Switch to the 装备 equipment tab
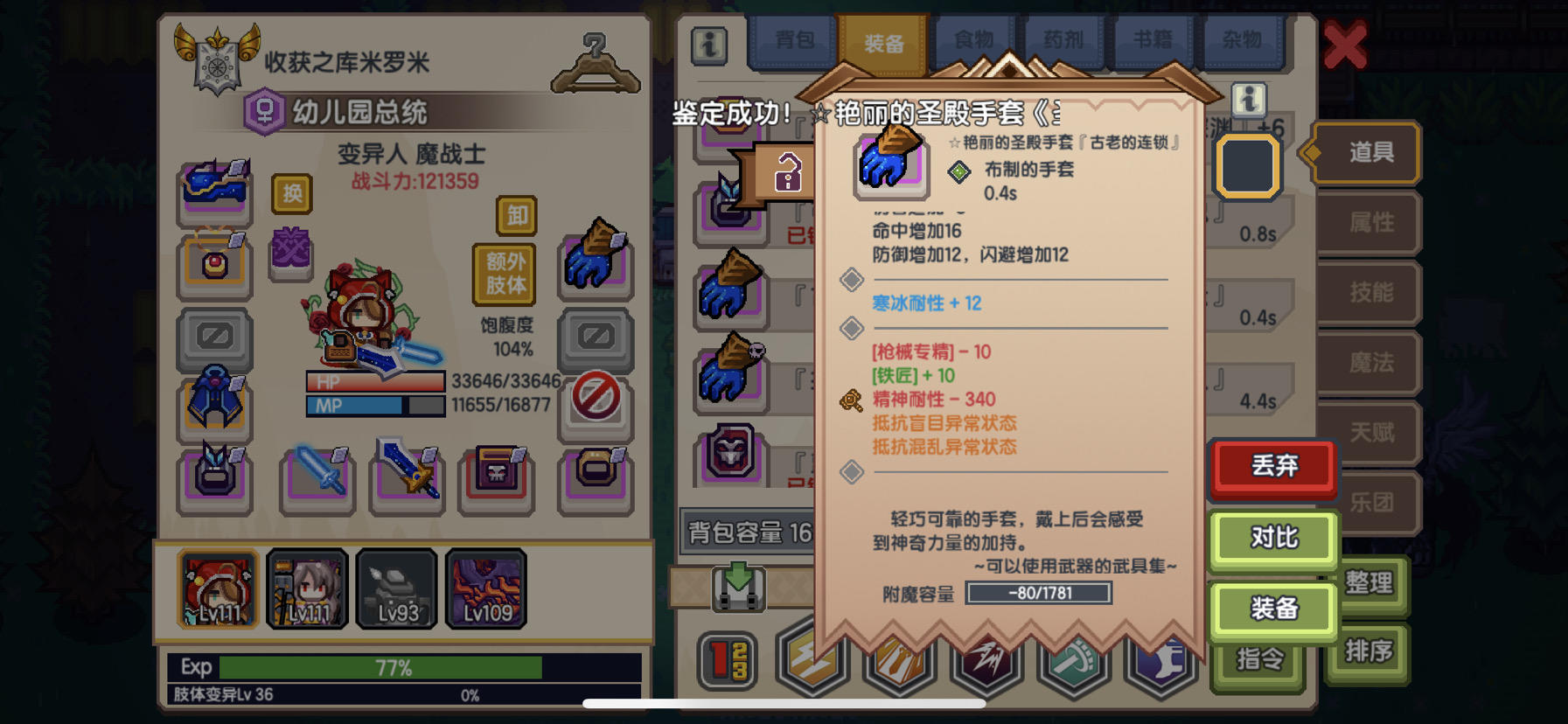1568x724 pixels. coord(883,44)
